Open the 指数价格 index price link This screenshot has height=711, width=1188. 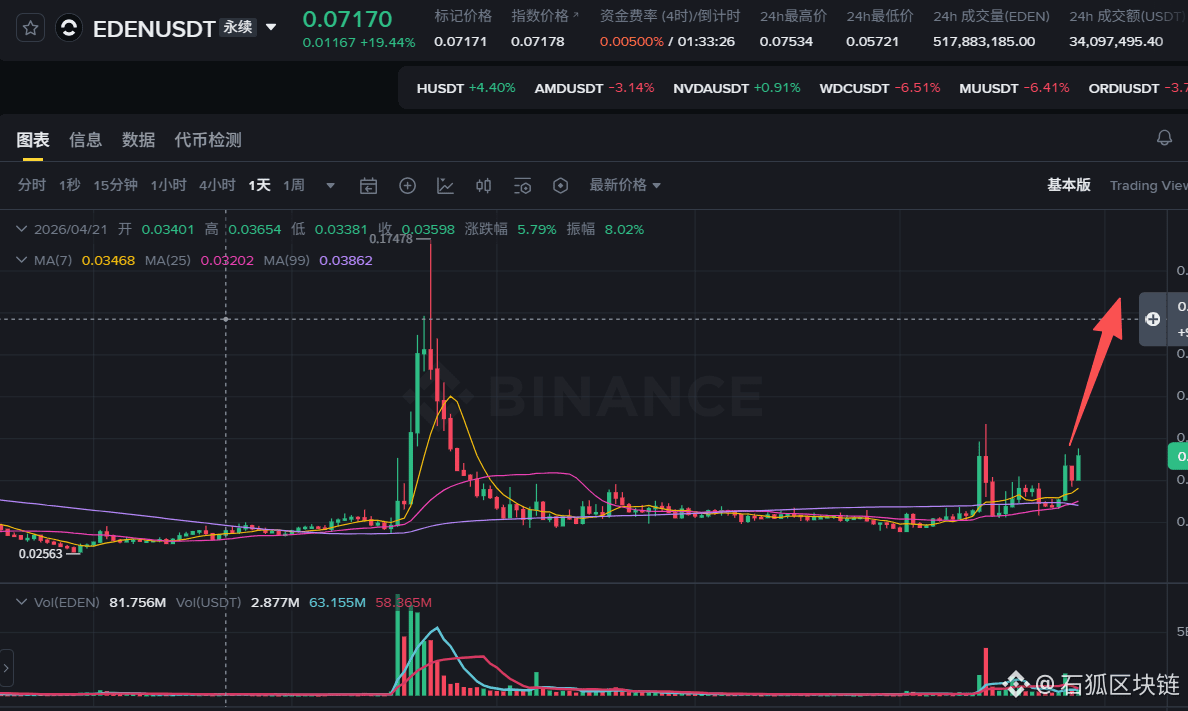coord(545,16)
